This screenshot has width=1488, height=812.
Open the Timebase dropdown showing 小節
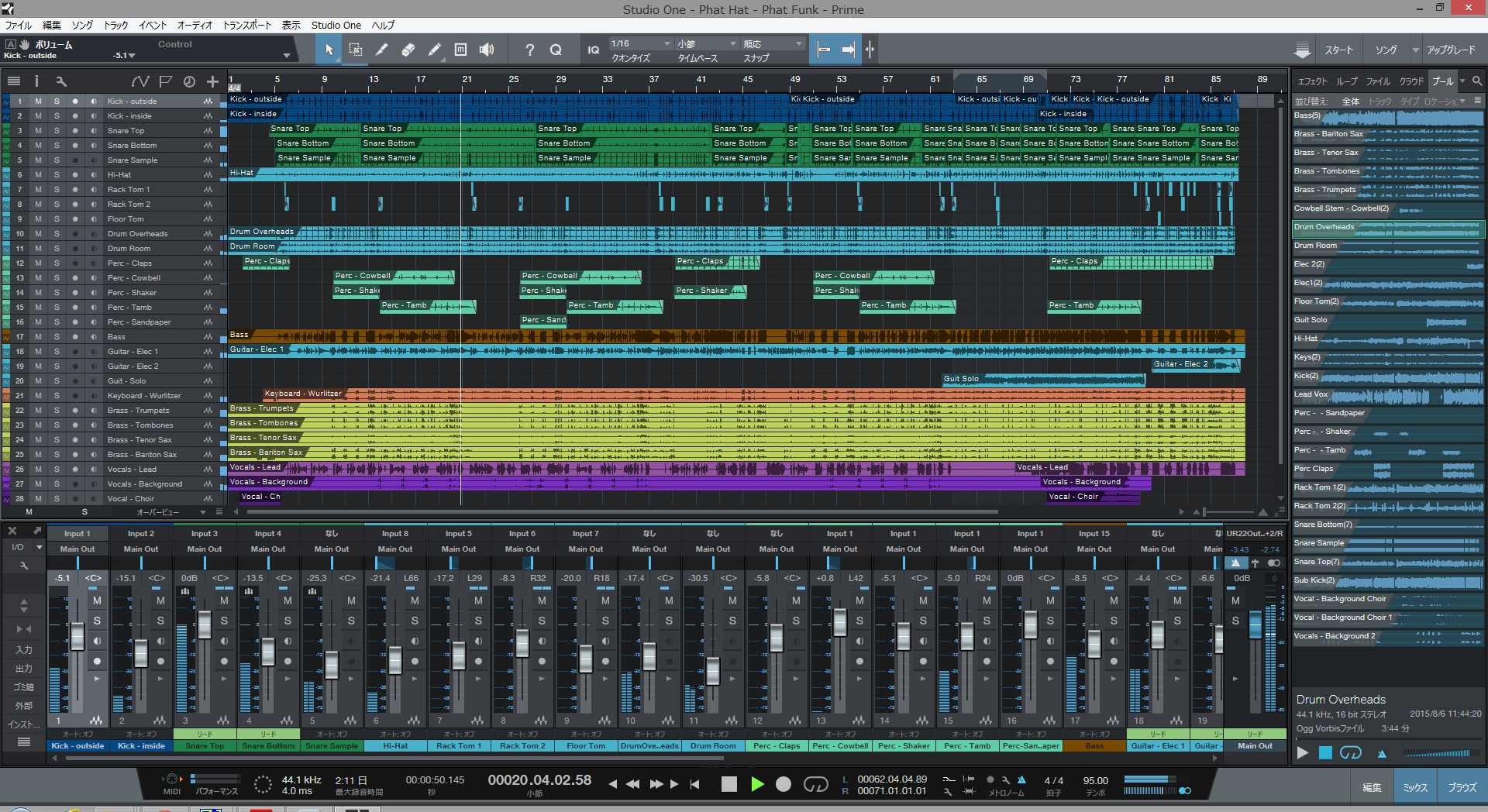(706, 43)
